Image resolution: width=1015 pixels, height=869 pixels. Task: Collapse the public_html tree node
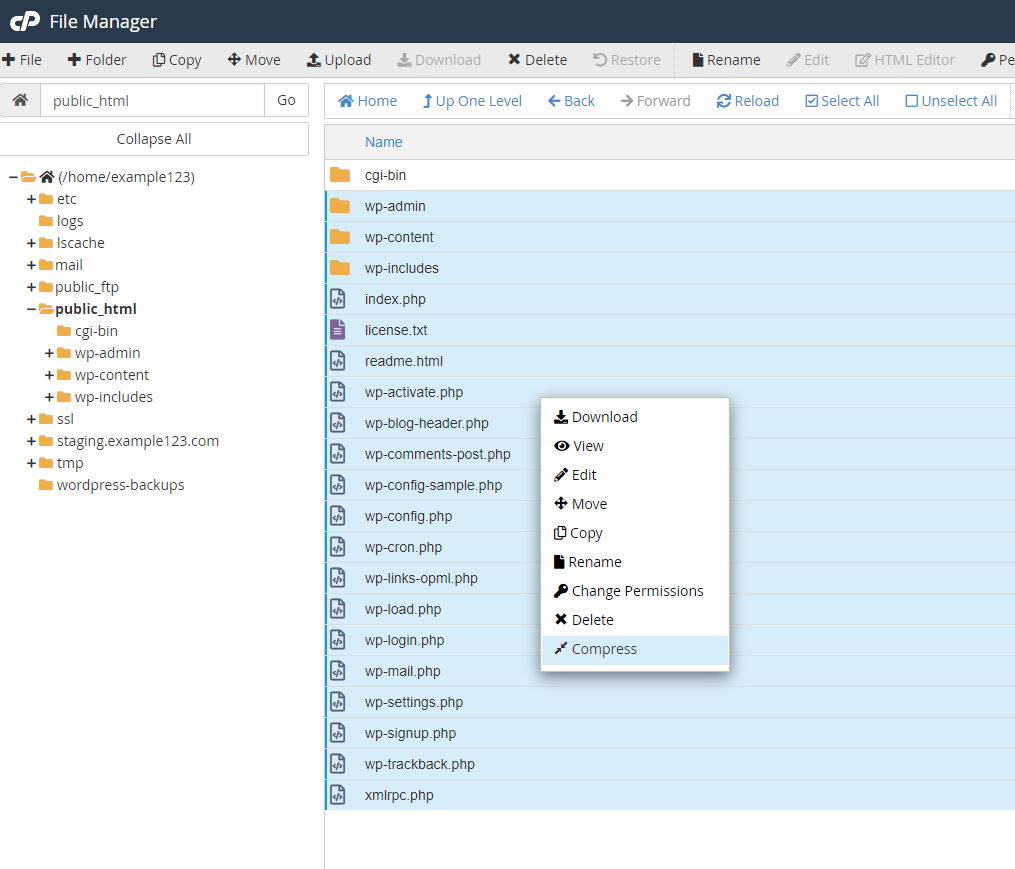[x=29, y=308]
